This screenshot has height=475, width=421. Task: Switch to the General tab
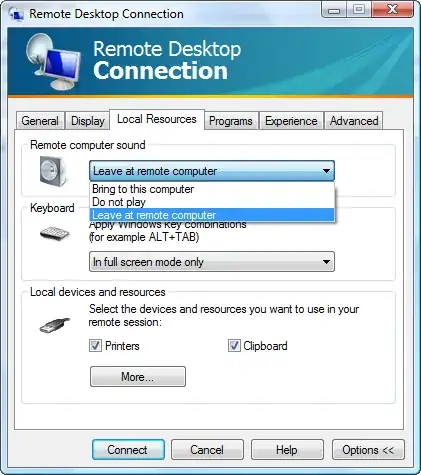(x=40, y=121)
